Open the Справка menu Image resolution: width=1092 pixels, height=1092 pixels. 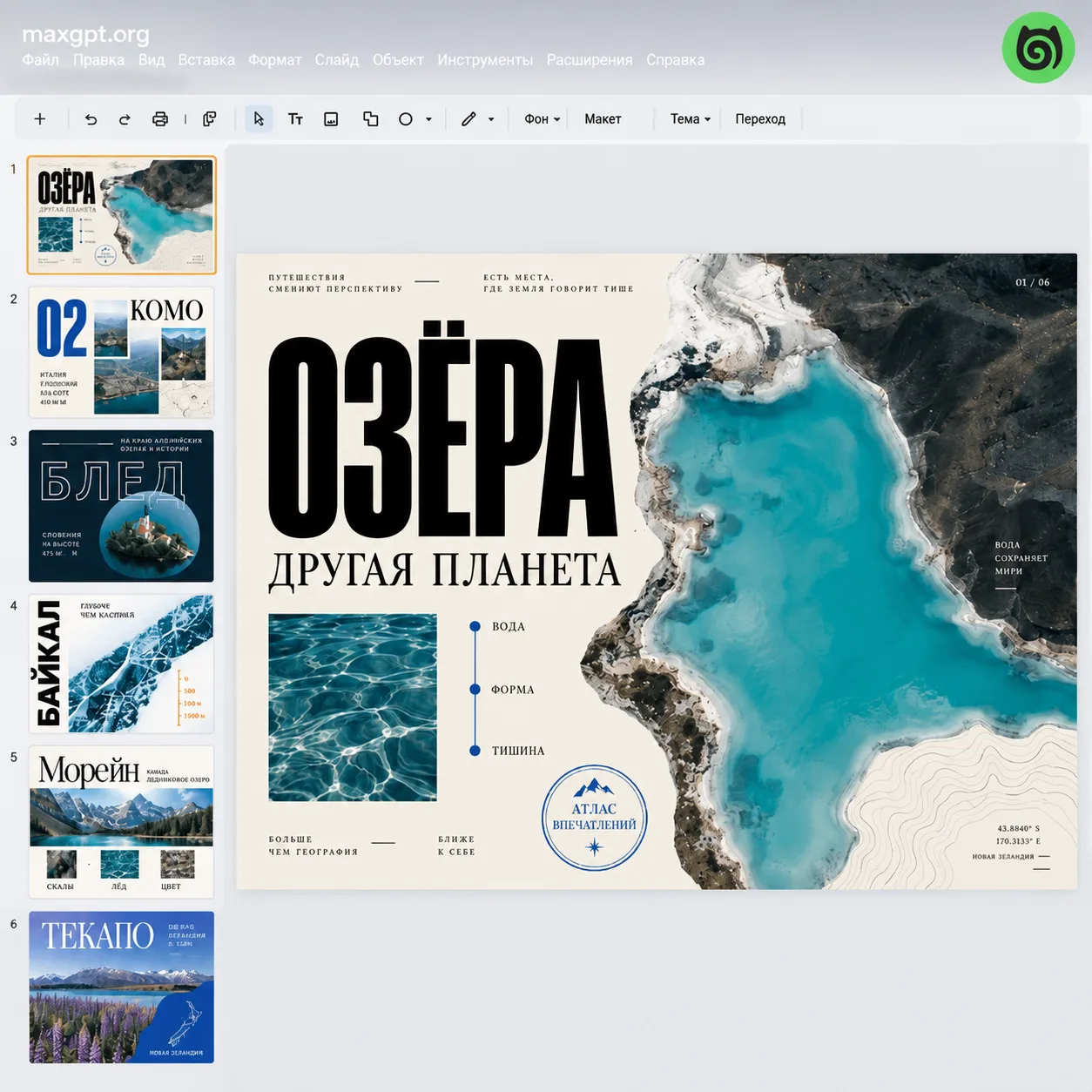click(676, 60)
